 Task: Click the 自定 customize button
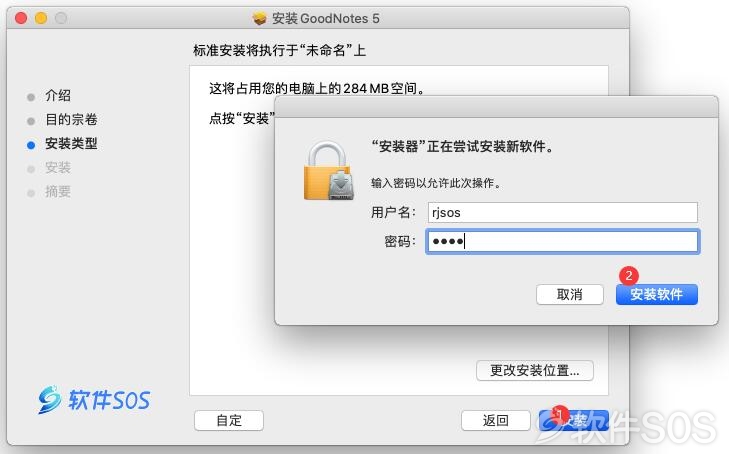point(229,420)
